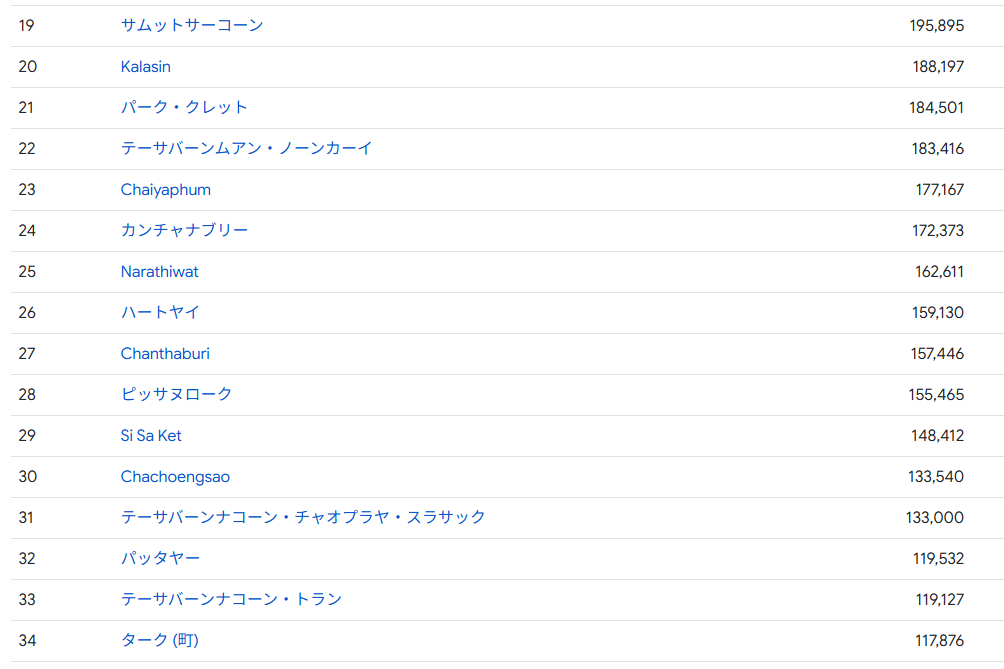Follow the テーサバーンナコーン・トラン link
This screenshot has height=669, width=1004.
tap(231, 599)
